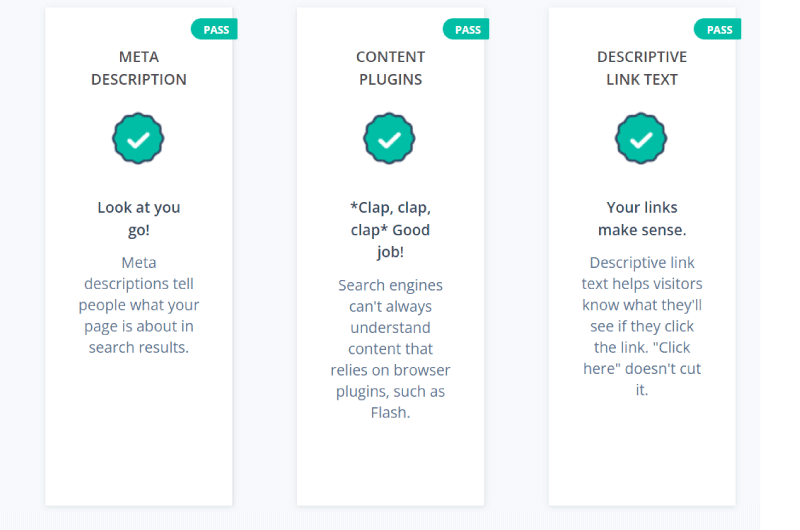This screenshot has height=530, width=800.
Task: Select the descriptive link text explanation paragraph
Action: point(642,326)
